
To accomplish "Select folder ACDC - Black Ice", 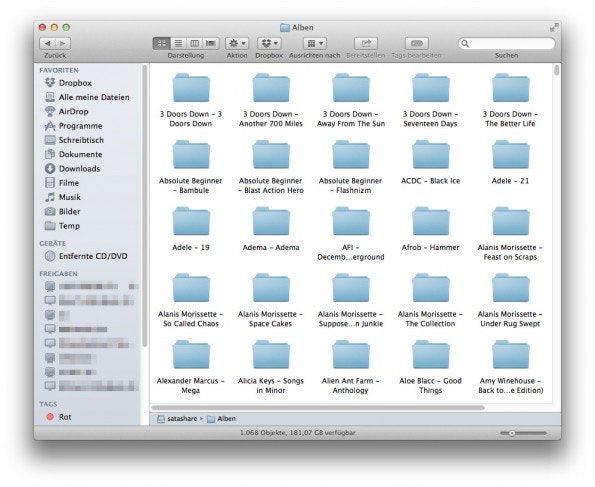I will coord(431,163).
